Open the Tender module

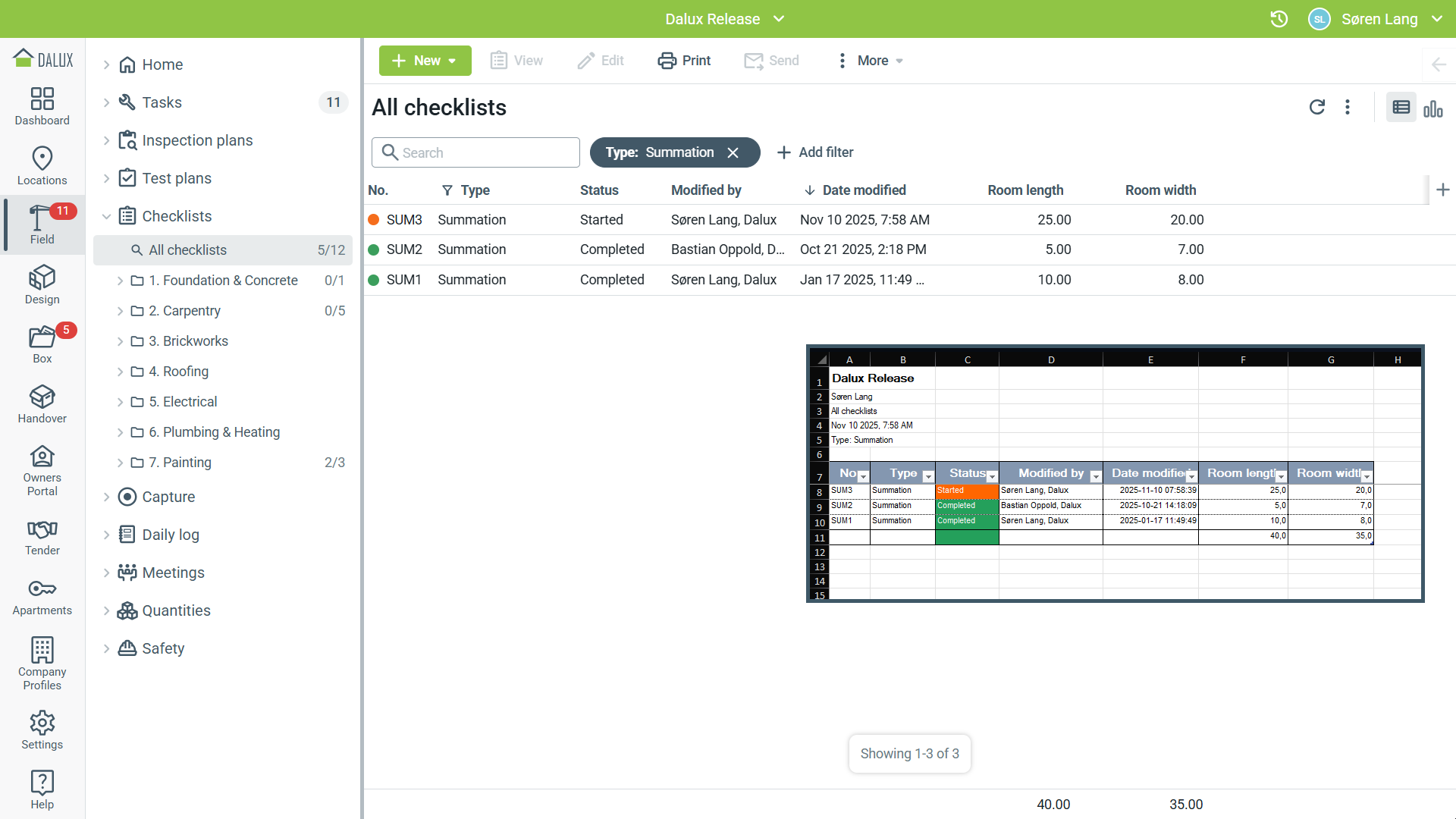(42, 537)
